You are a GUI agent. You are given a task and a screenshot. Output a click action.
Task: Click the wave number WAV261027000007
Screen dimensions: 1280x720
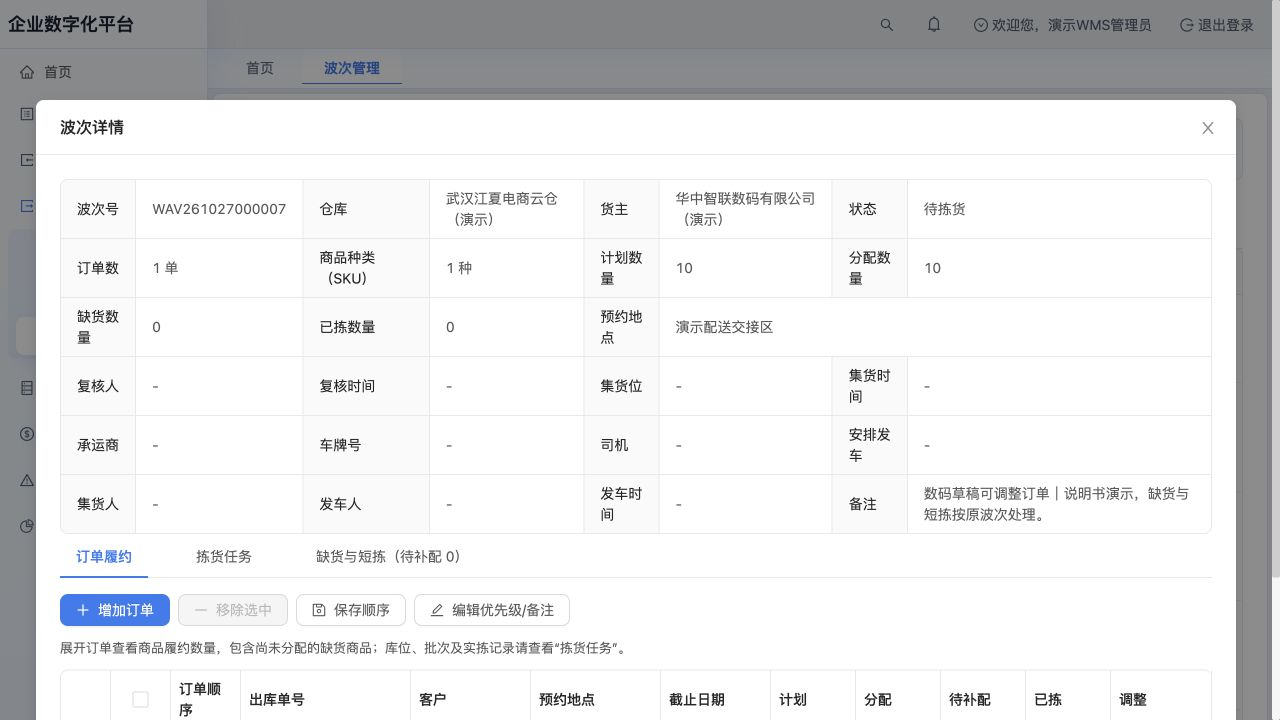pos(219,209)
